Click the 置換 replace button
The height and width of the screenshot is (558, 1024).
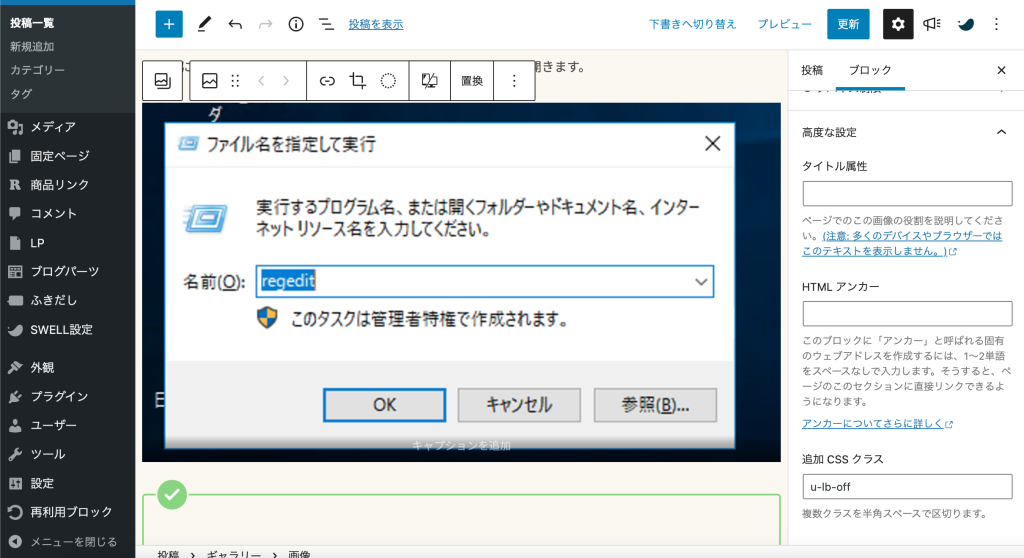(x=472, y=80)
